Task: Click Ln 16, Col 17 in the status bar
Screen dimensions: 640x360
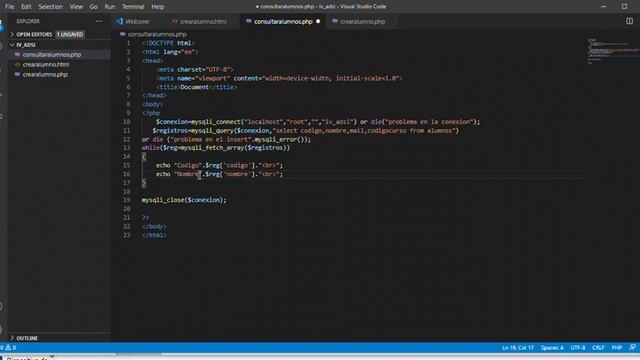Action: (518, 348)
